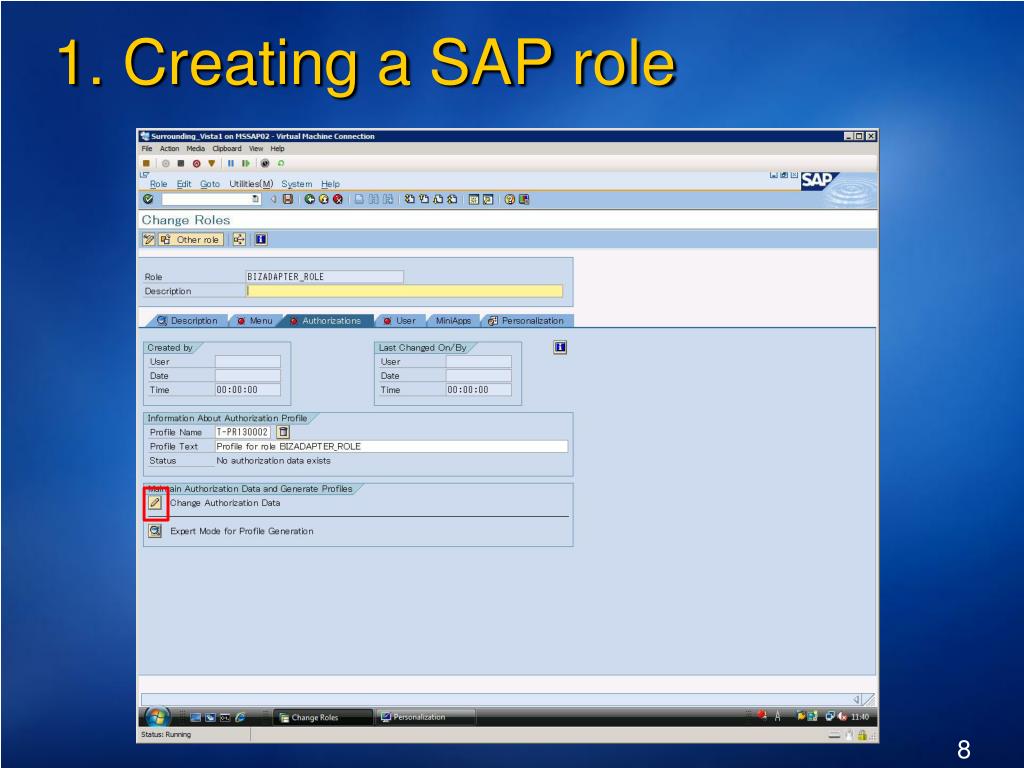Click the Expert Mode for Profile Generation icon
The width and height of the screenshot is (1024, 768).
coord(155,531)
